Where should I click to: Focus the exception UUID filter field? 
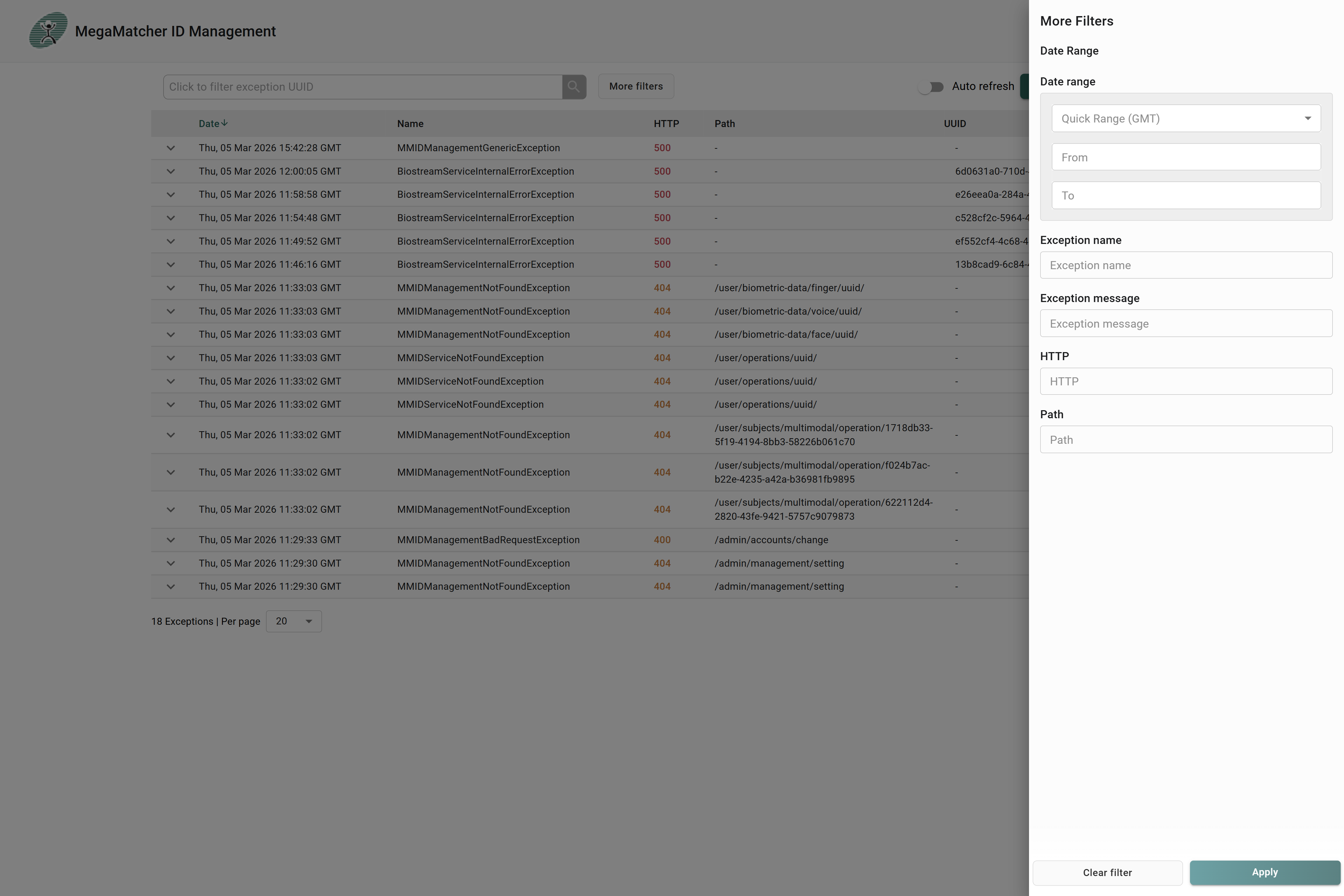point(362,87)
